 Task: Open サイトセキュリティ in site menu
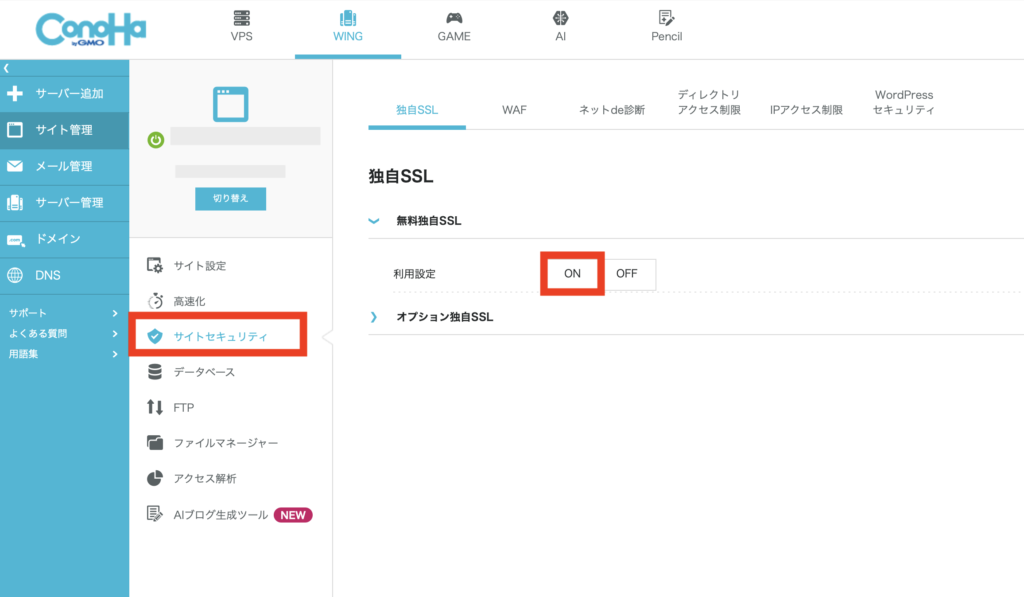pyautogui.click(x=219, y=336)
